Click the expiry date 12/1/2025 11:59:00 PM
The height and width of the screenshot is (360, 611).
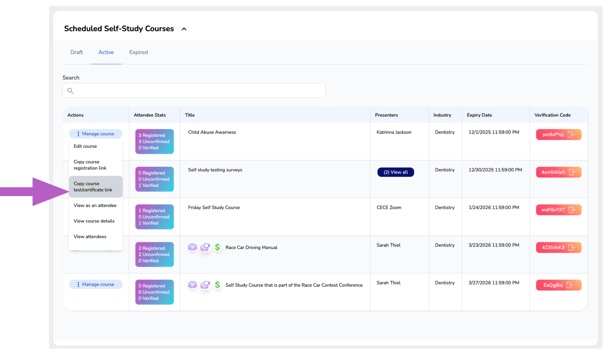[x=494, y=132]
